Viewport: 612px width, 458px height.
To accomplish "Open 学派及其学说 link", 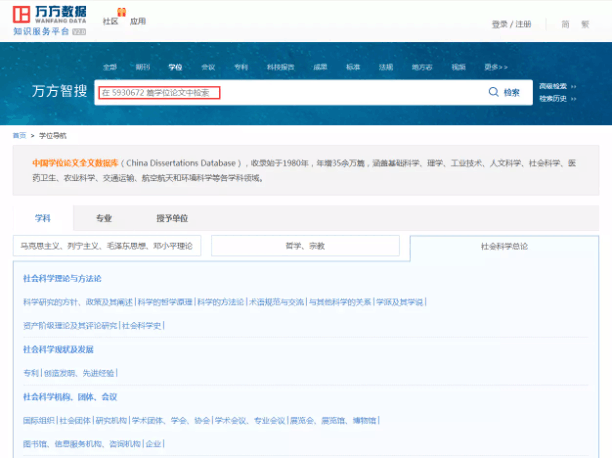I will point(399,302).
